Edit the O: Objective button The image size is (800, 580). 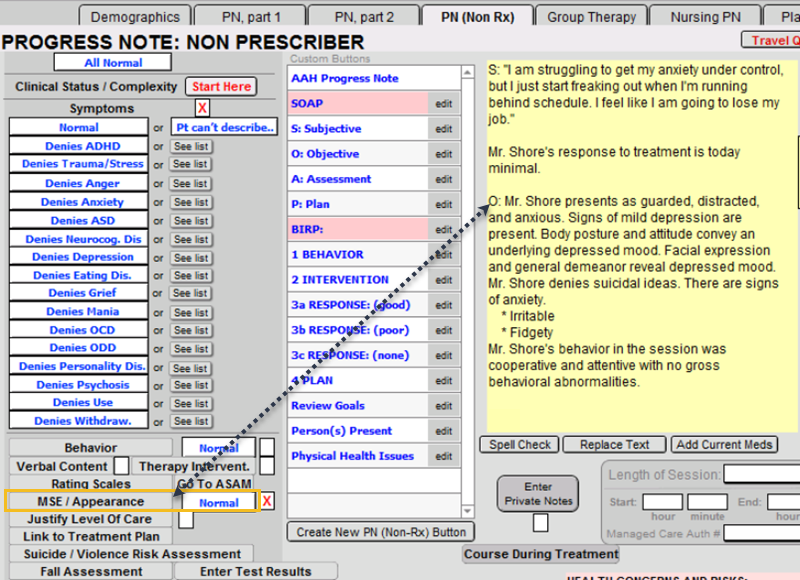pyautogui.click(x=443, y=154)
